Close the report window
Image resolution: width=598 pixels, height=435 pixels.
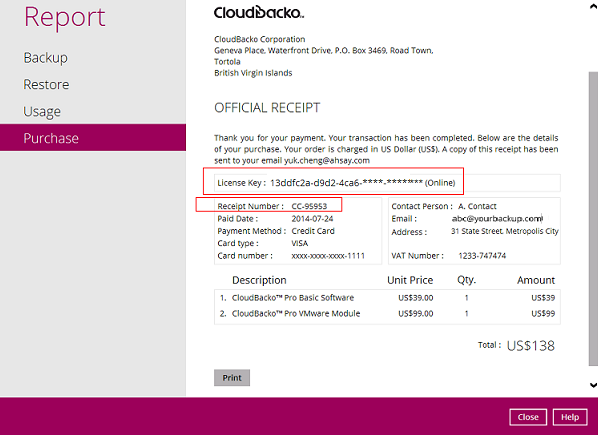click(x=528, y=417)
